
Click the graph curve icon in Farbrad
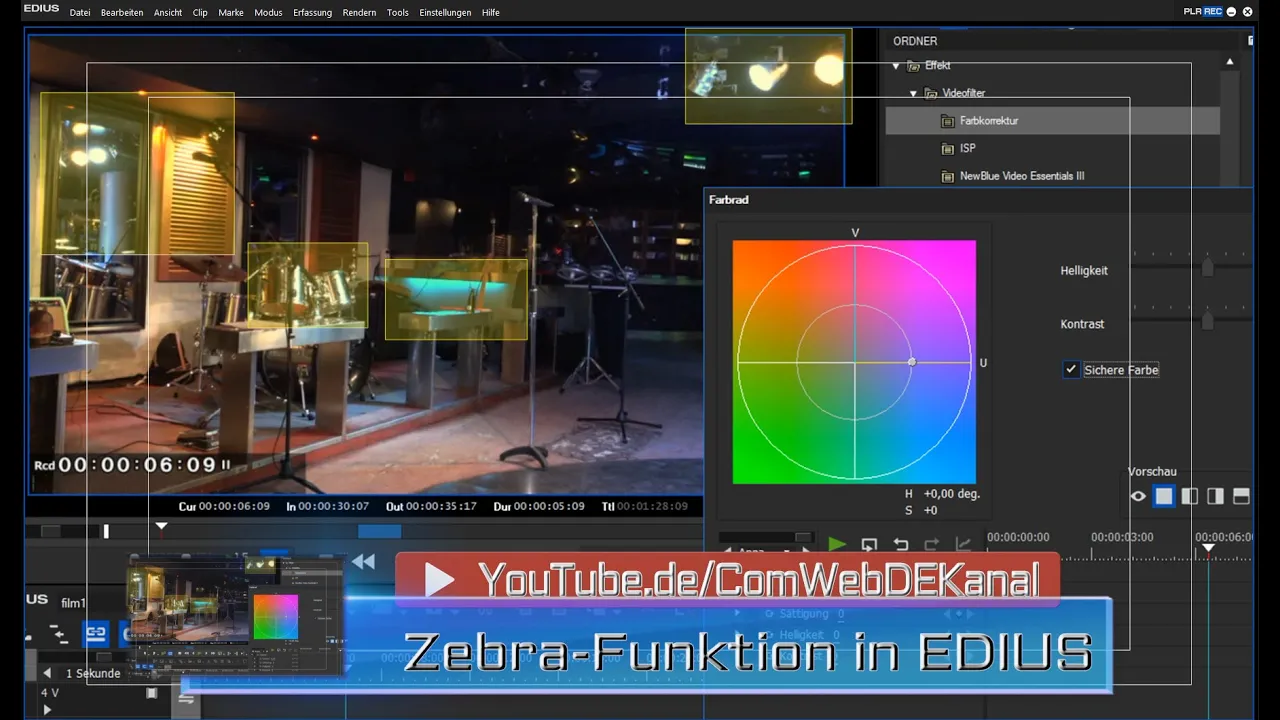point(964,545)
